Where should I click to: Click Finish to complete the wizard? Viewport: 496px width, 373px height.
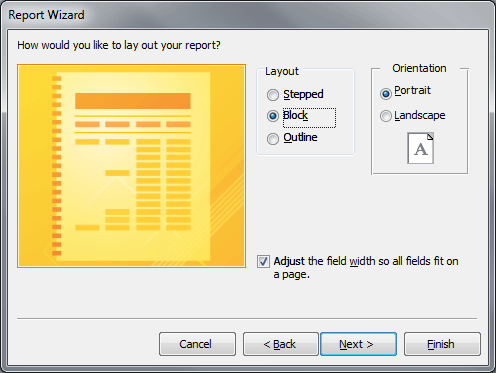pos(442,344)
